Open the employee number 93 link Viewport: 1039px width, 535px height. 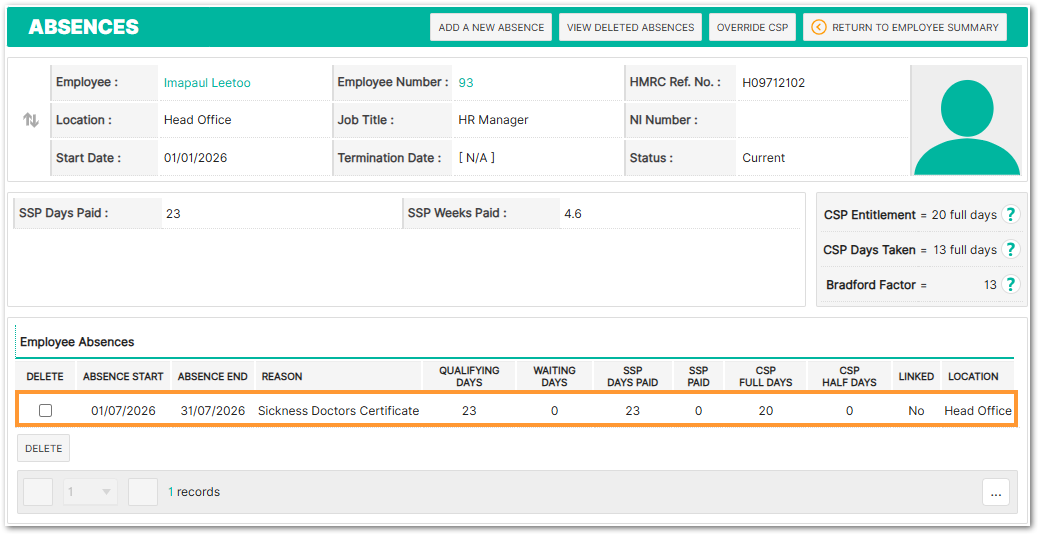click(x=466, y=83)
